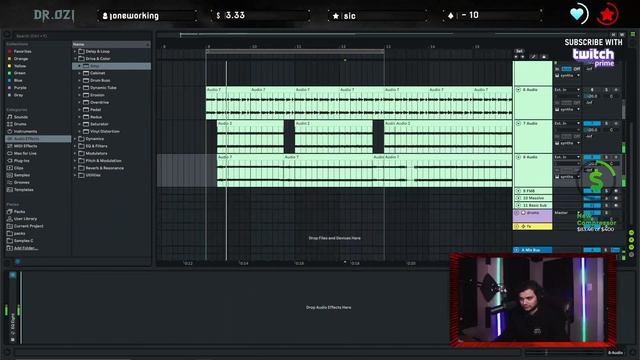Open Ext. In dropdown on 7 Audio
The image size is (640, 360).
567,123
